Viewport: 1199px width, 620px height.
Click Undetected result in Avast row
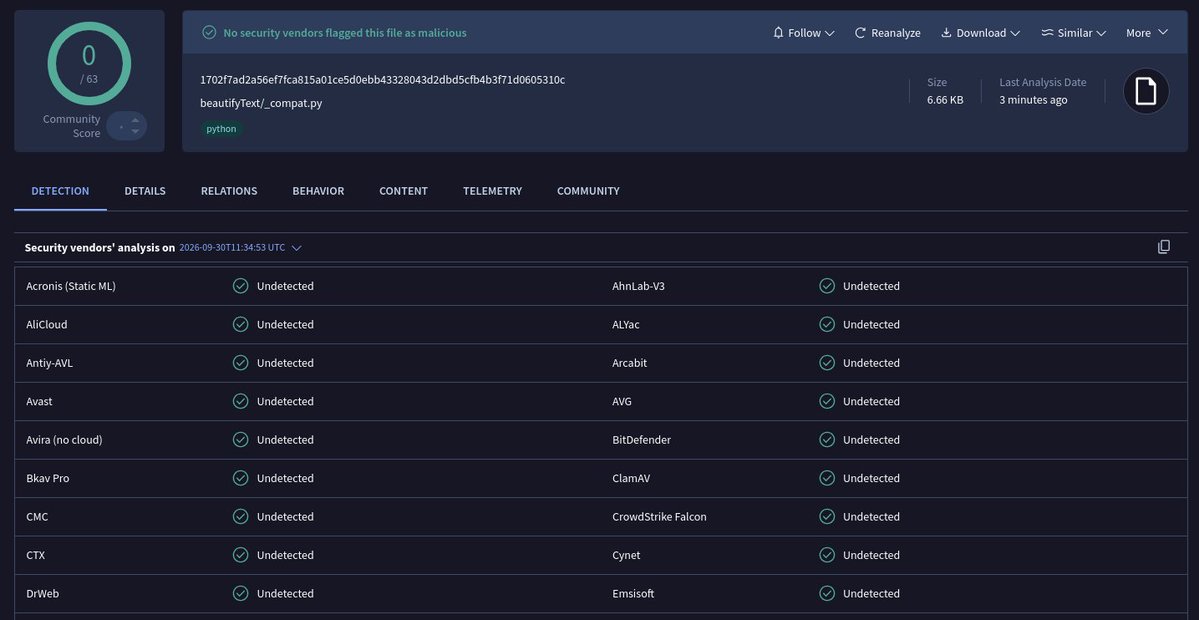(285, 401)
